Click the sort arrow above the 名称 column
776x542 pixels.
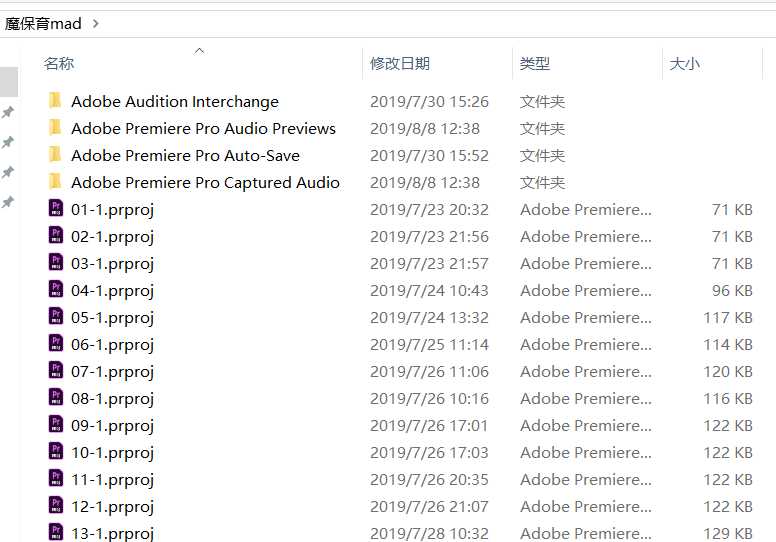point(199,50)
